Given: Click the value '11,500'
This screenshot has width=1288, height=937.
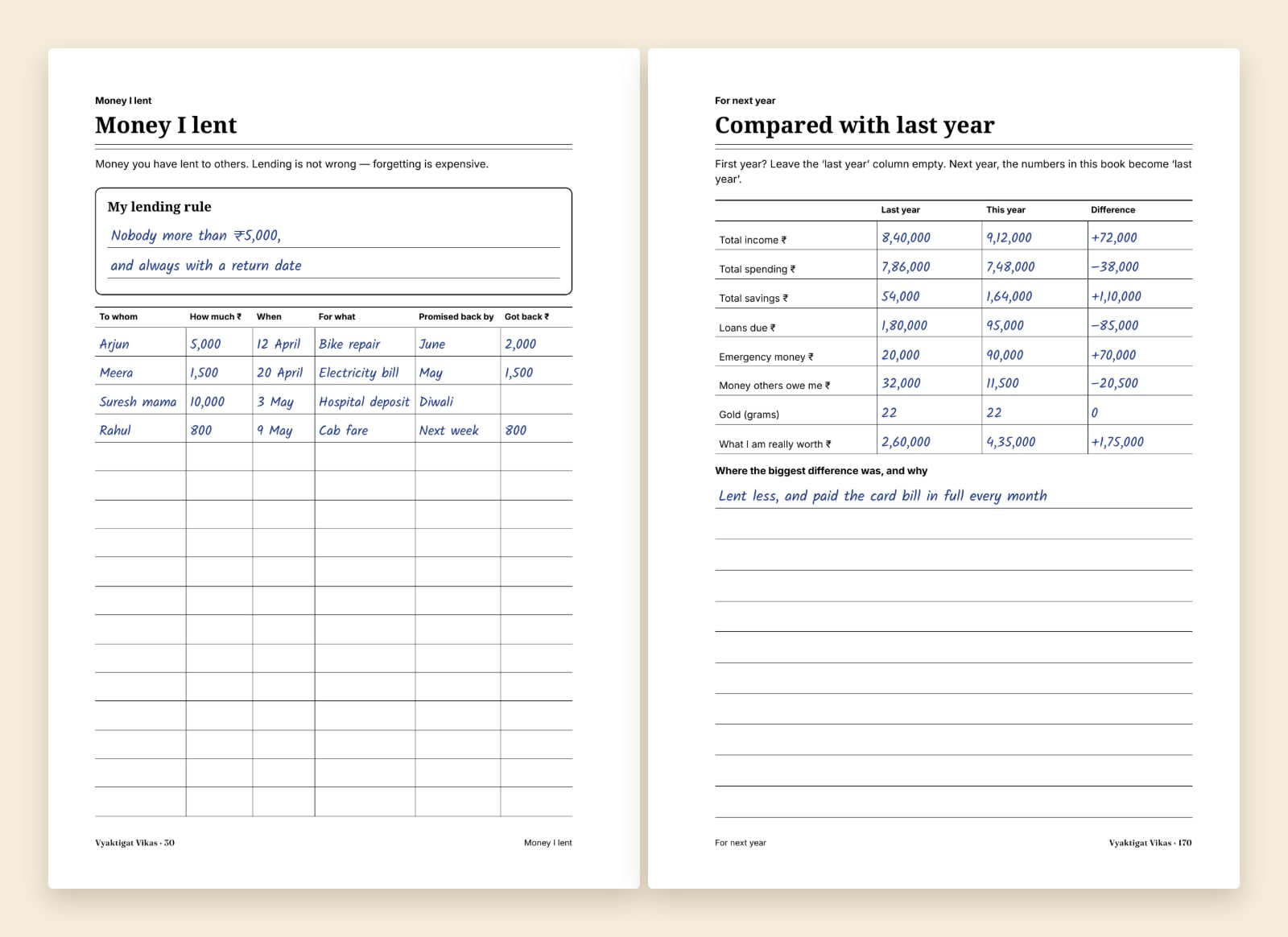Looking at the screenshot, I should [1002, 383].
